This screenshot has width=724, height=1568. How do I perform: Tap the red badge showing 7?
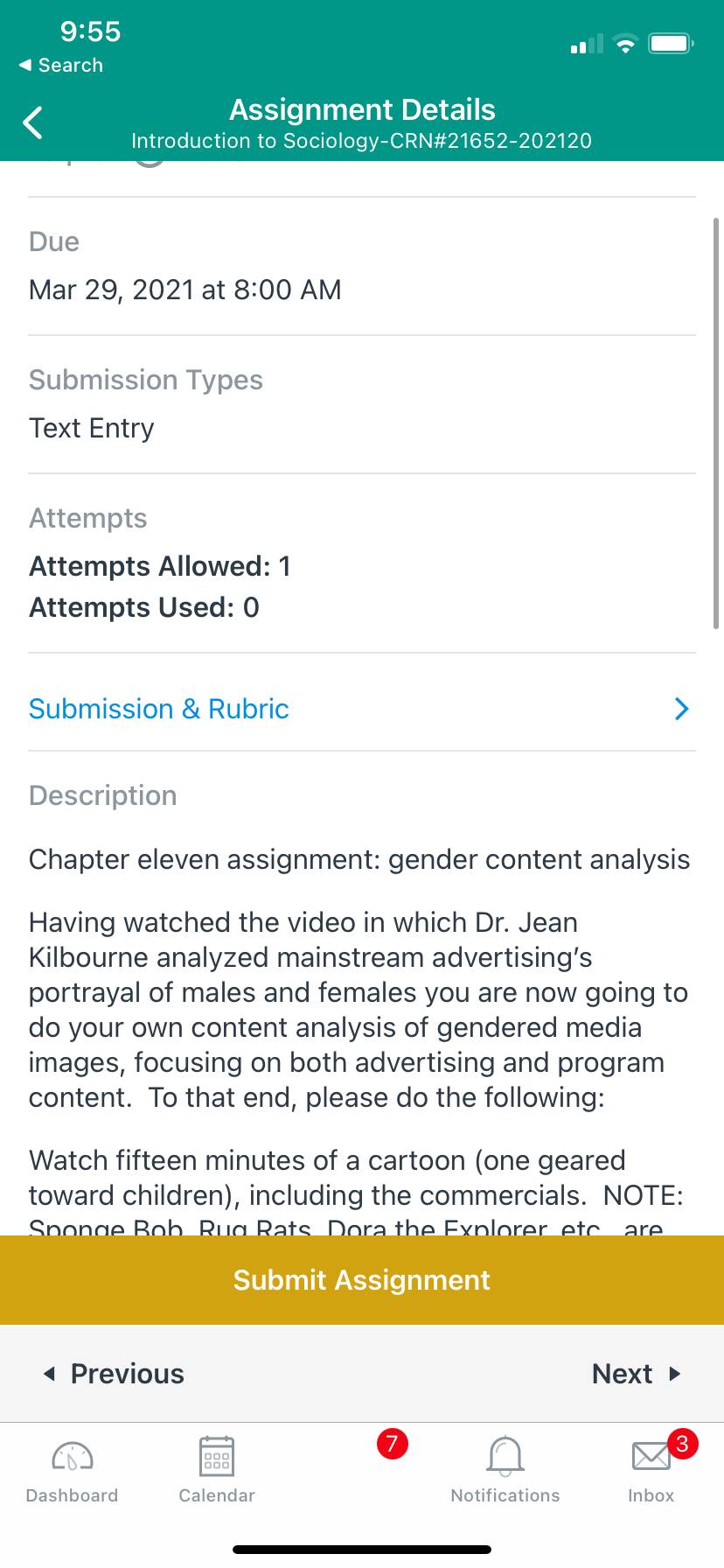(393, 1444)
